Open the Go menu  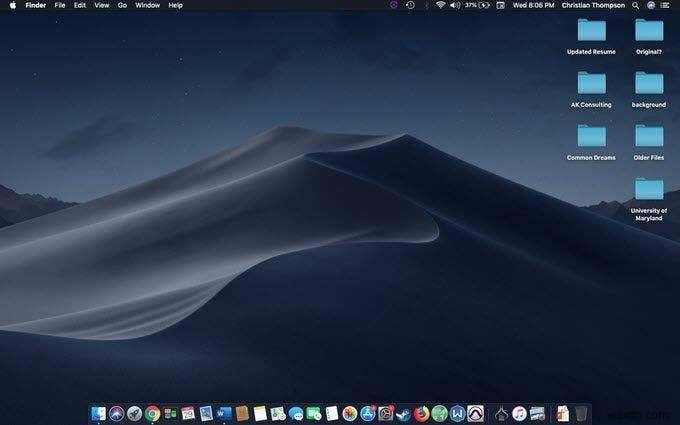pyautogui.click(x=122, y=5)
